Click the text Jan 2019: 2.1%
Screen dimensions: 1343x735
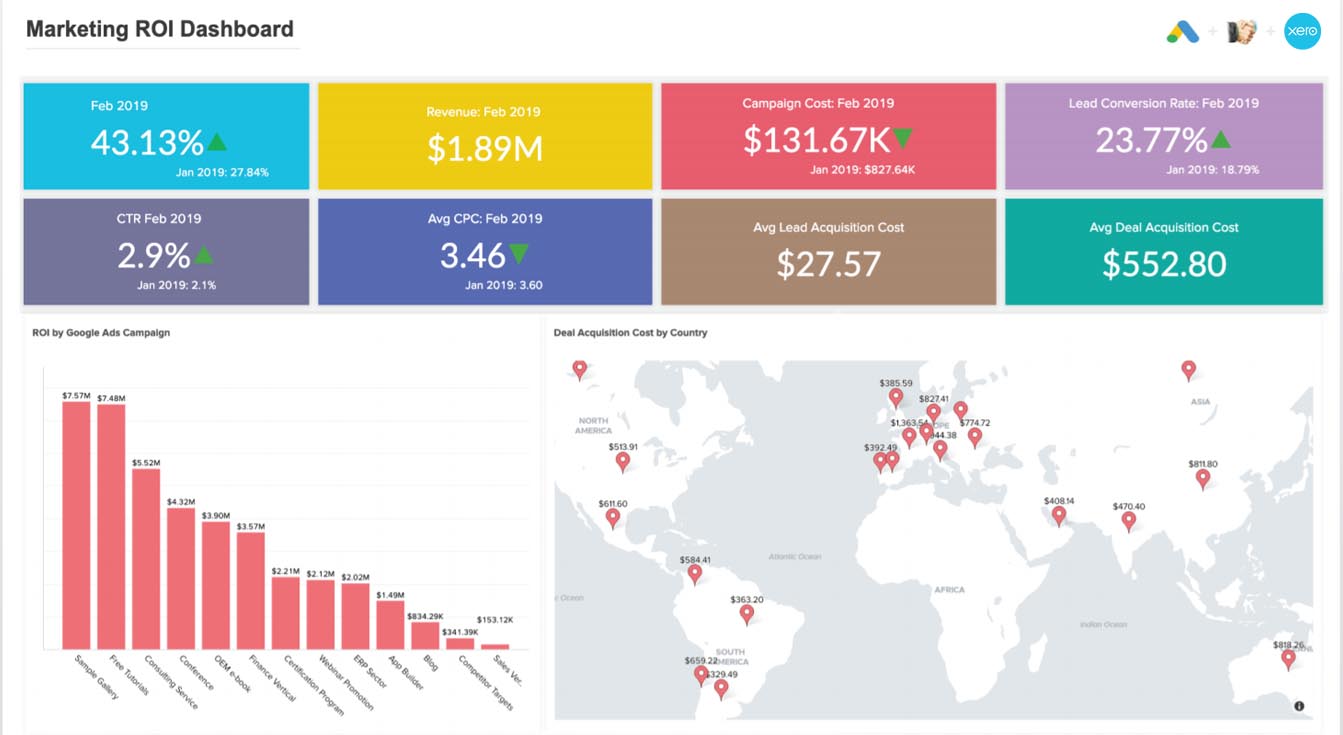click(x=177, y=285)
